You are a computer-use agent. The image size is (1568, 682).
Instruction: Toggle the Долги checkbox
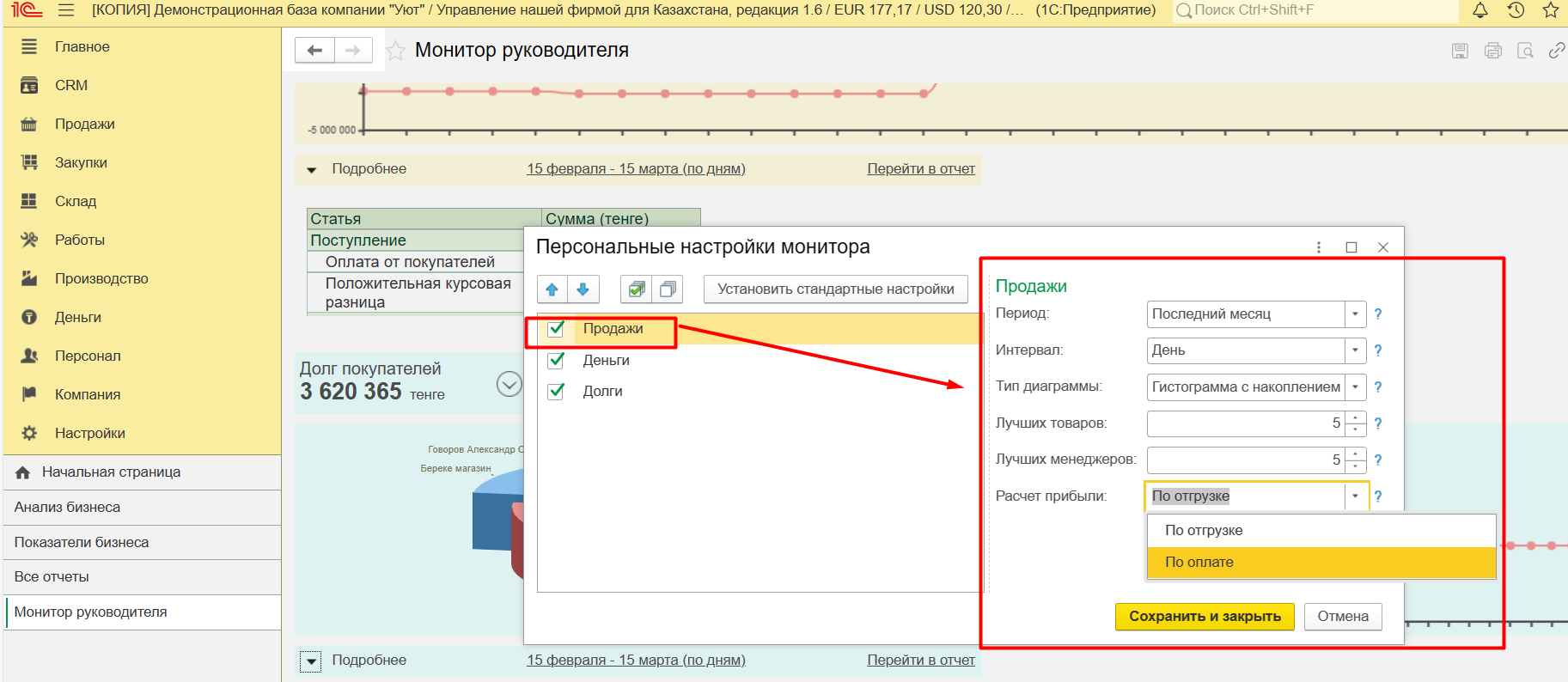[x=557, y=391]
